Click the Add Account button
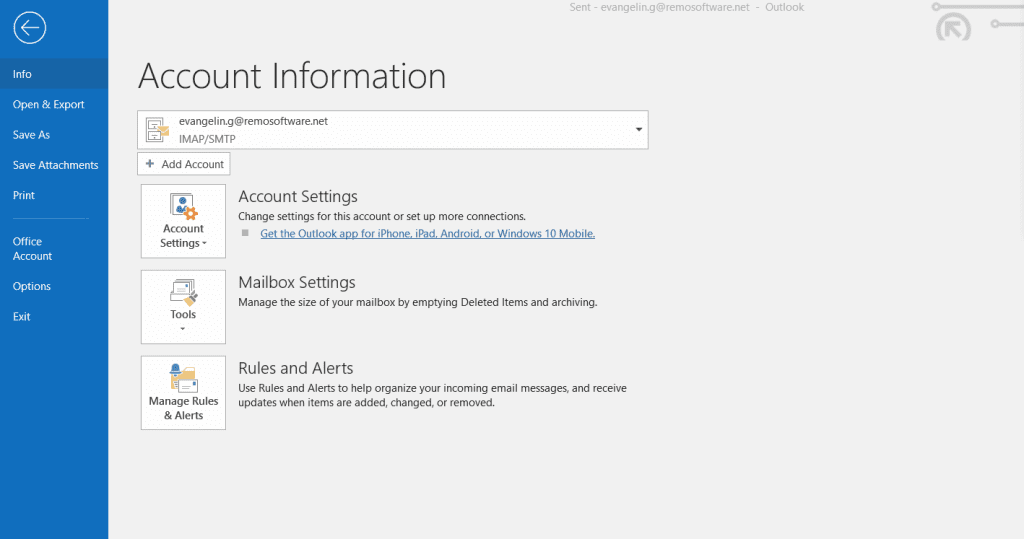Screen dimensions: 1024x539 point(184,164)
